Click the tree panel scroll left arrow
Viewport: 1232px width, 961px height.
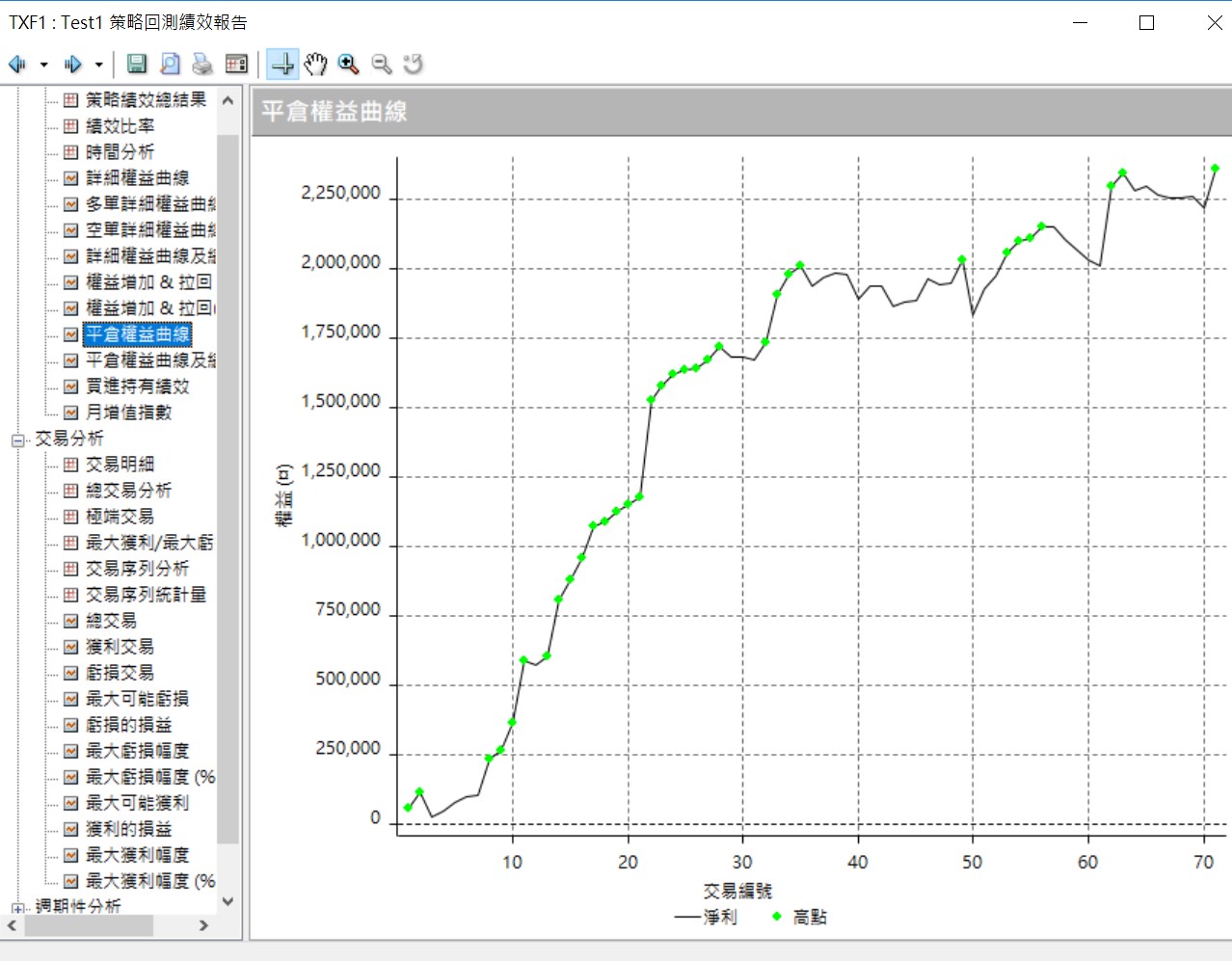(x=13, y=925)
